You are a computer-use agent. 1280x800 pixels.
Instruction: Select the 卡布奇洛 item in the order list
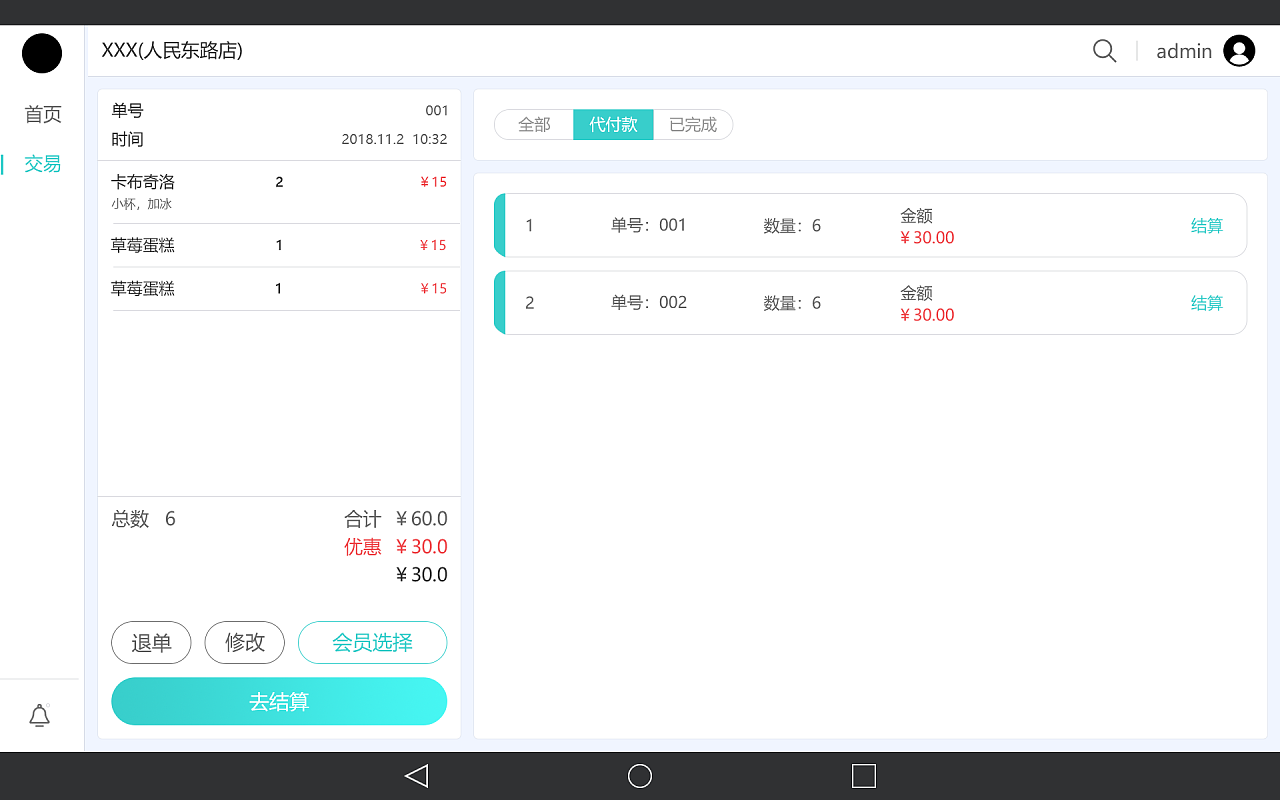point(141,181)
